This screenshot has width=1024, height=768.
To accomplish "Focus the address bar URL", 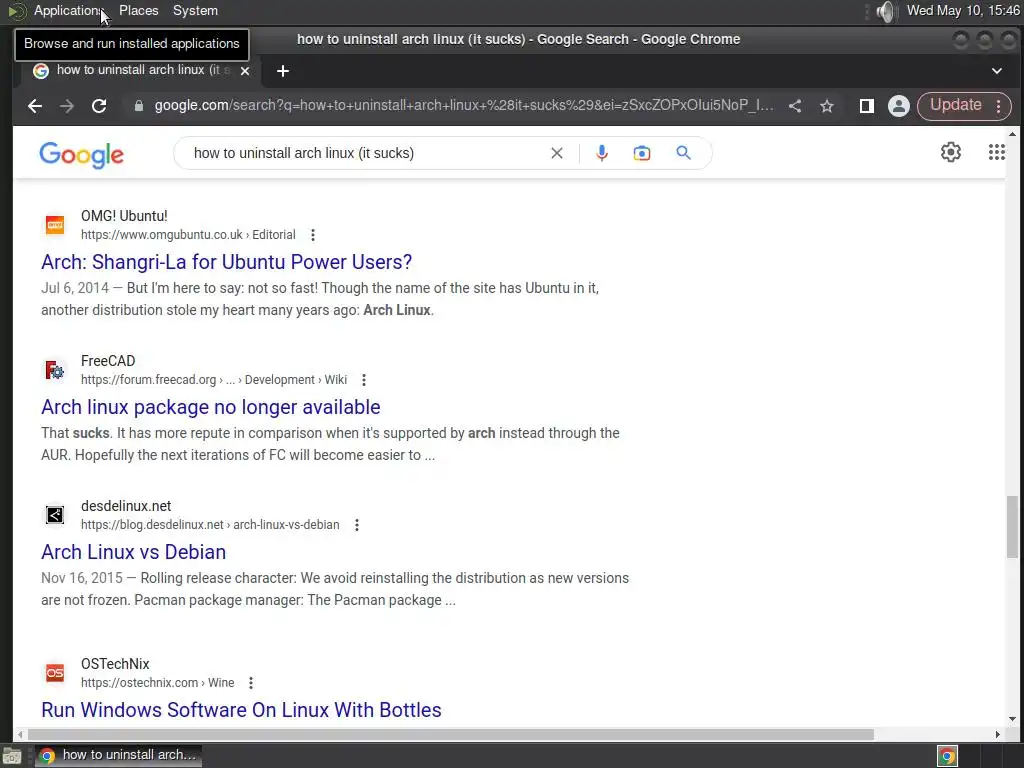I will click(x=464, y=106).
